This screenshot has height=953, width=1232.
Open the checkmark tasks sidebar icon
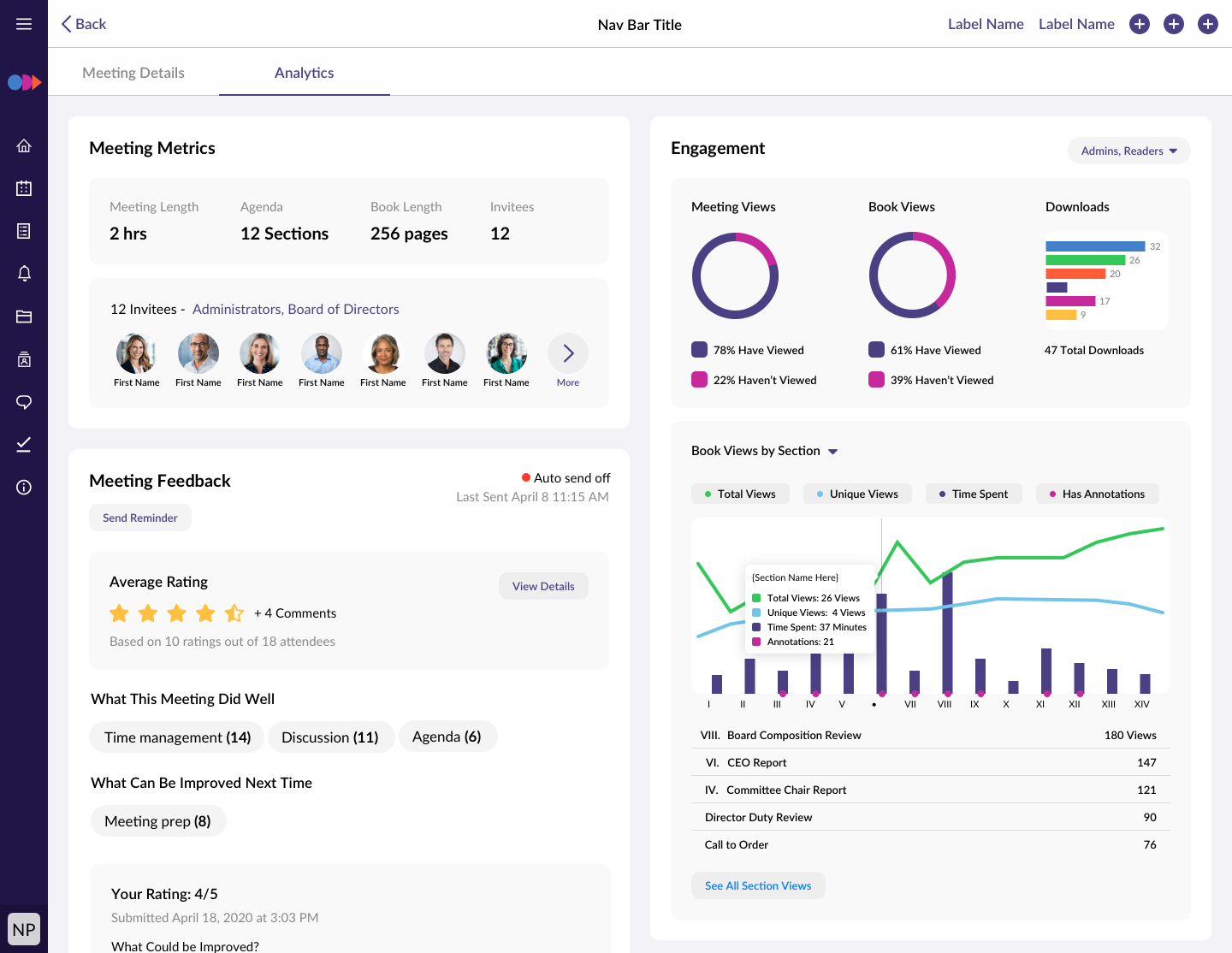[24, 445]
